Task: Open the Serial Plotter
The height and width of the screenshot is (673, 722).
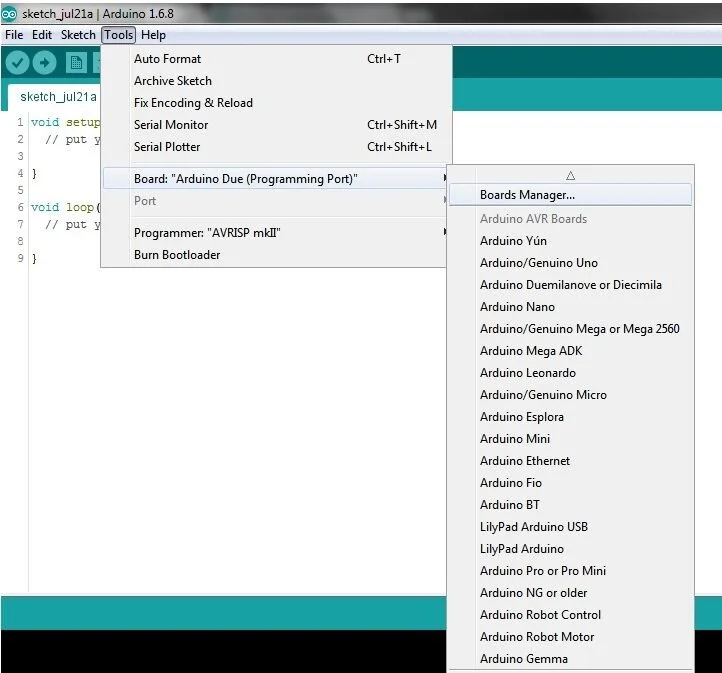Action: [275, 147]
